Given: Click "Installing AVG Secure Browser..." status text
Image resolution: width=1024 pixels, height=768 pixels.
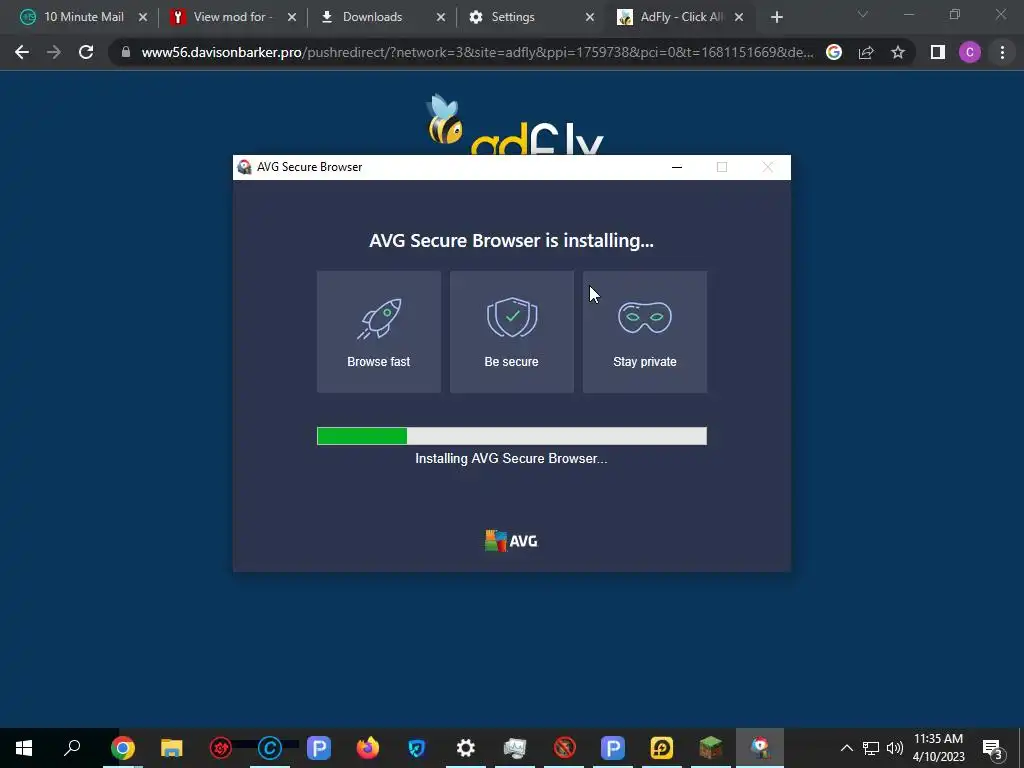Looking at the screenshot, I should click(x=511, y=458).
